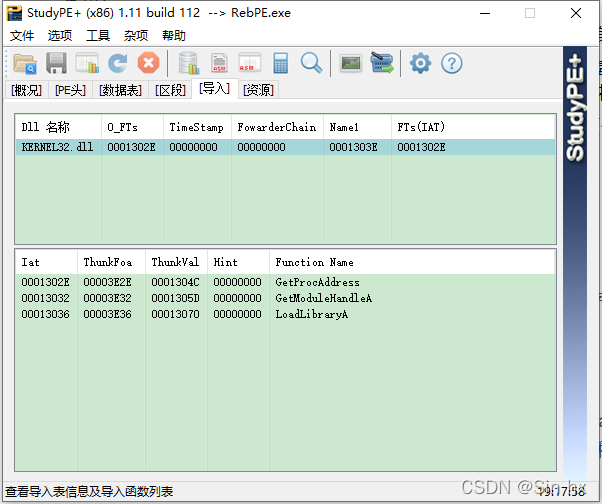Open settings via the gear icon
The width and height of the screenshot is (602, 504).
[420, 63]
